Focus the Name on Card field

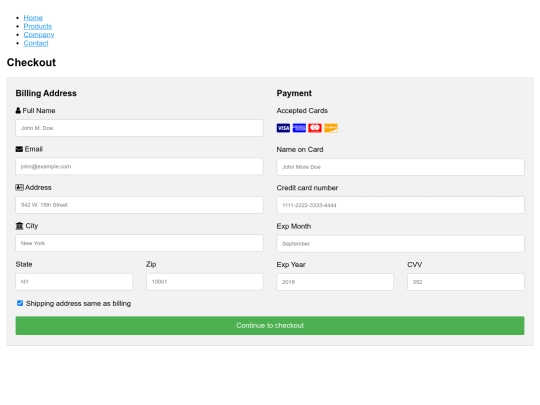[401, 167]
